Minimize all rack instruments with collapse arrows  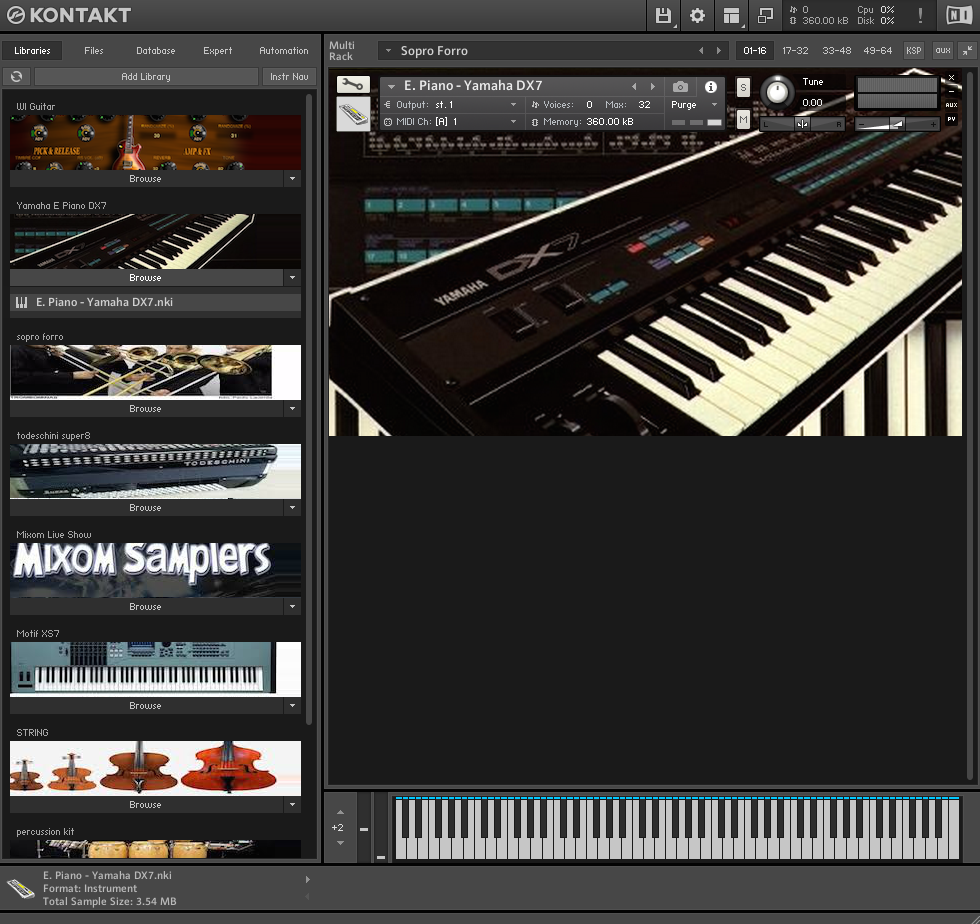click(x=967, y=51)
